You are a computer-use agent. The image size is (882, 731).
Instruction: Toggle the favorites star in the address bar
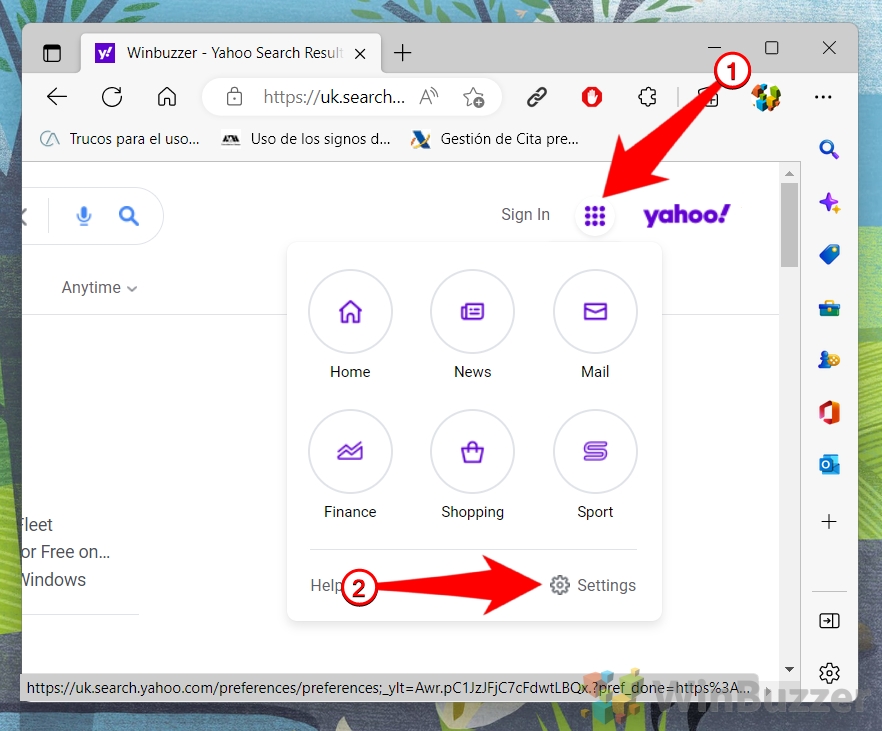click(x=474, y=97)
